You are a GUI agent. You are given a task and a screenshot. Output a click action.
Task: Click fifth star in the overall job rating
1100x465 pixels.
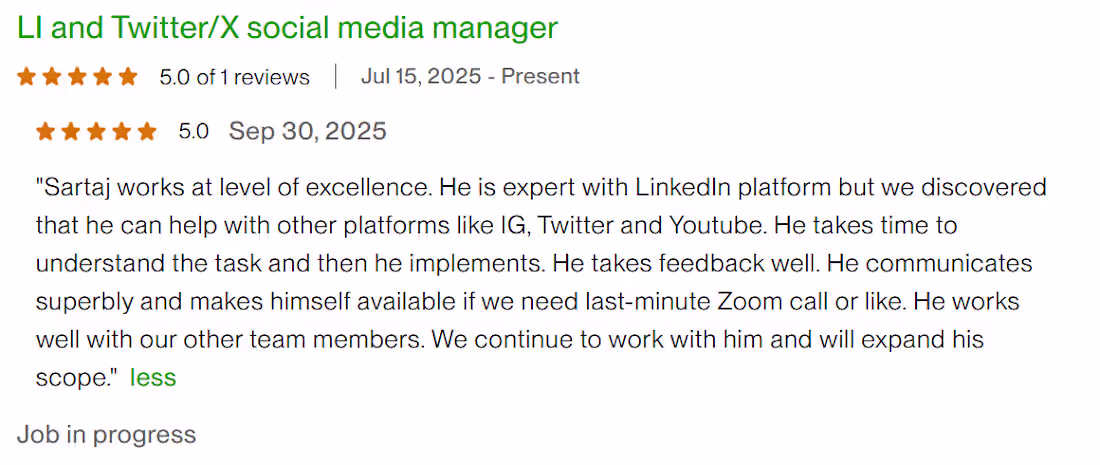tap(127, 77)
